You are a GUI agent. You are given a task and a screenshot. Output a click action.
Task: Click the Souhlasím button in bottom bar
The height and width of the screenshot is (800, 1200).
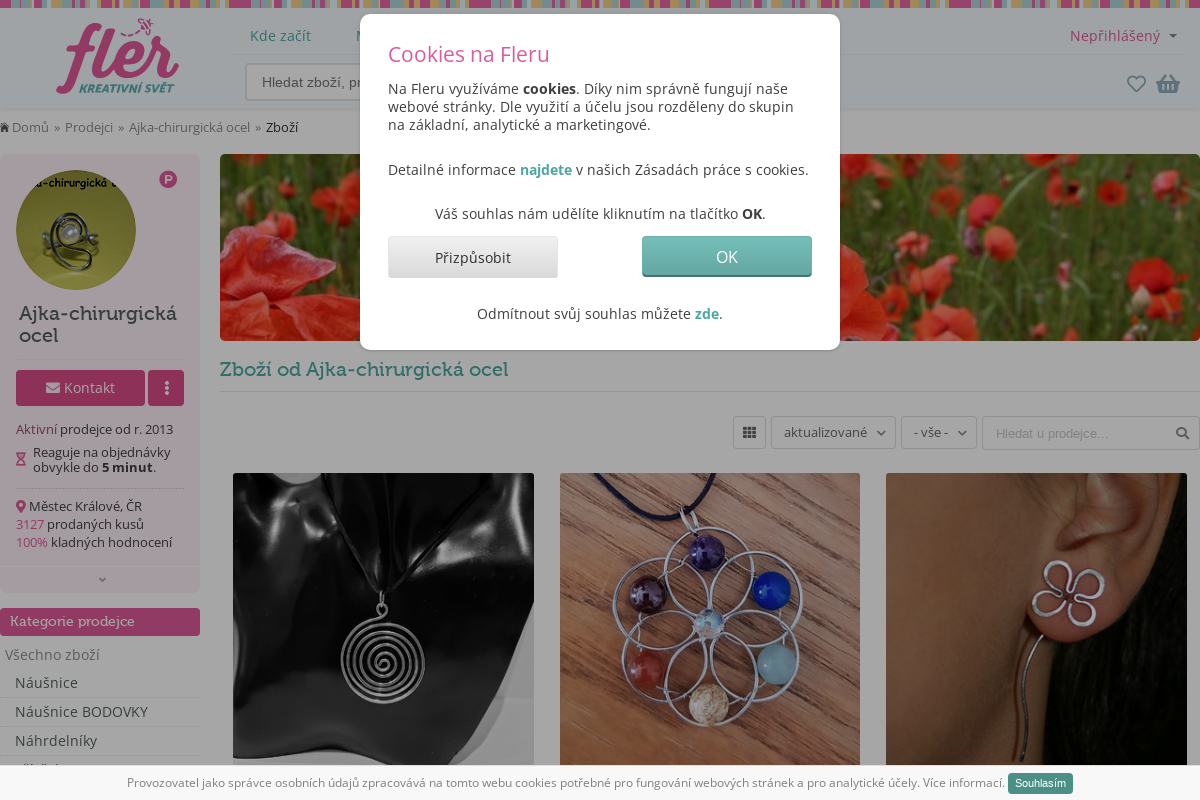[x=1040, y=783]
